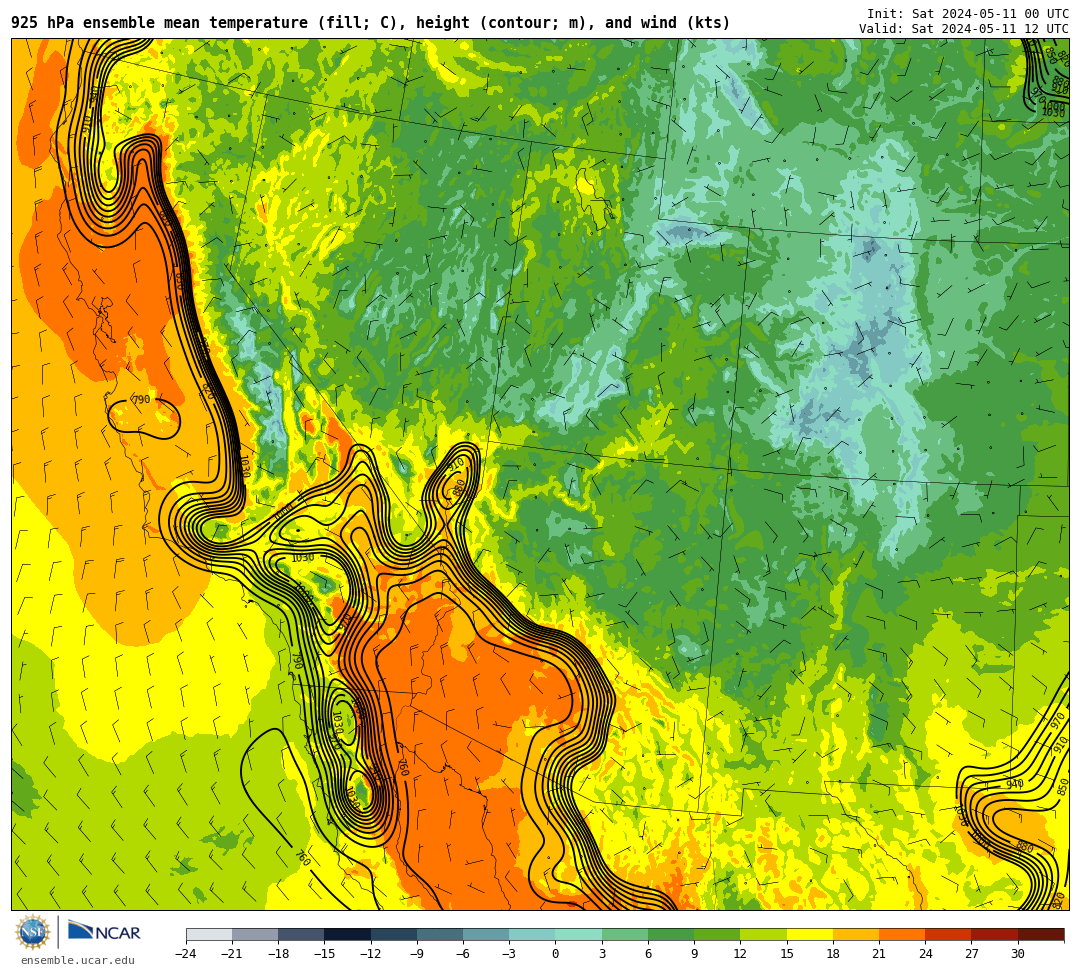Click the colorbar label '12'
The image size is (1080, 973).
[x=740, y=954]
